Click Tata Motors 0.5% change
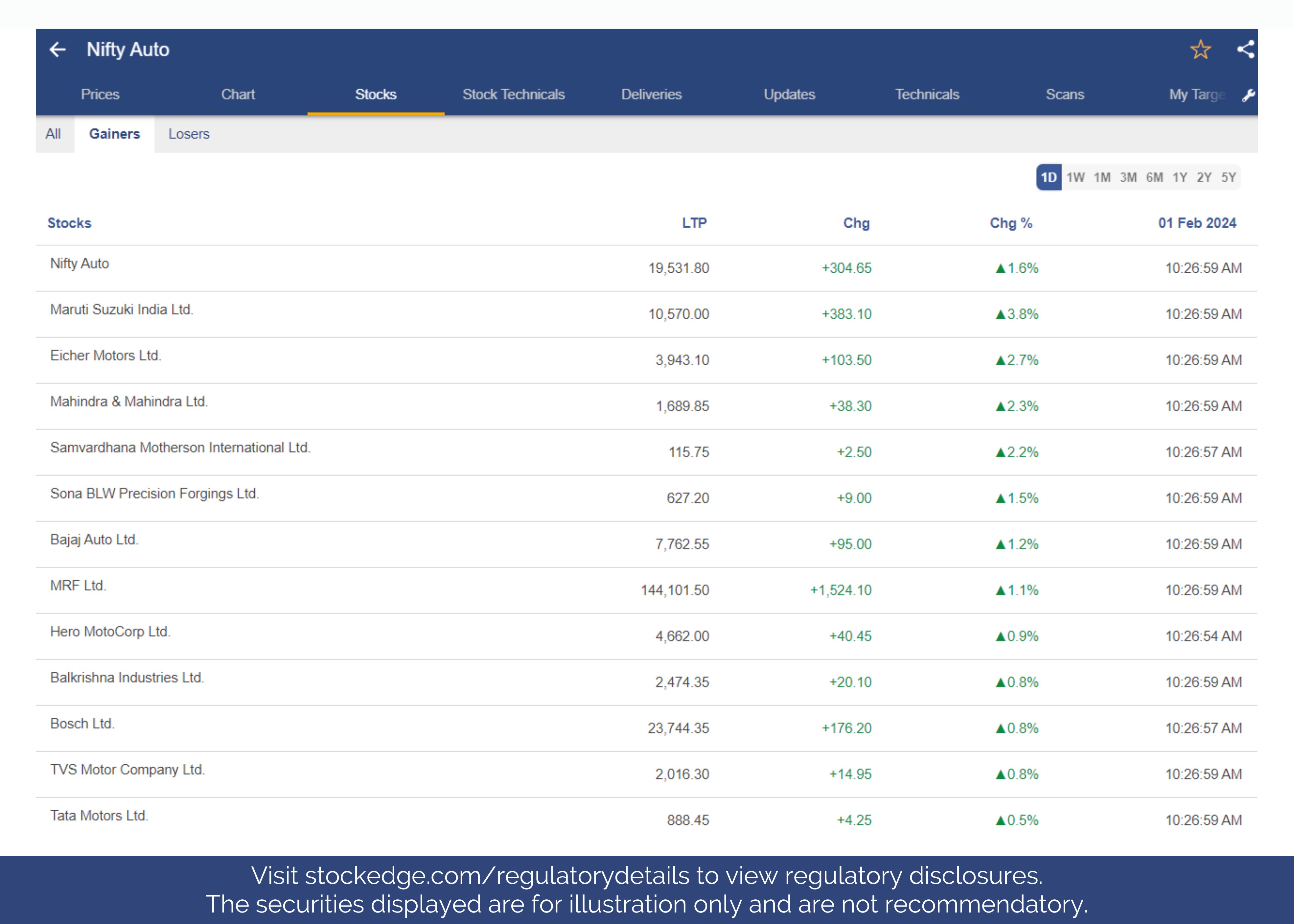 tap(1017, 821)
